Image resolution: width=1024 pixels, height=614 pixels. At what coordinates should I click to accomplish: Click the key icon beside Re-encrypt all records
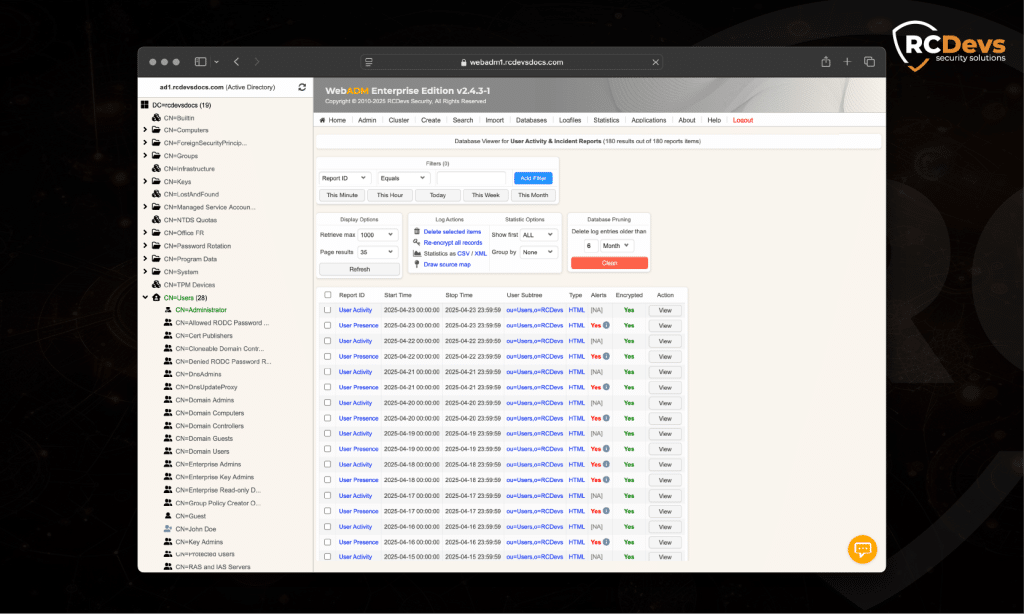pos(417,242)
